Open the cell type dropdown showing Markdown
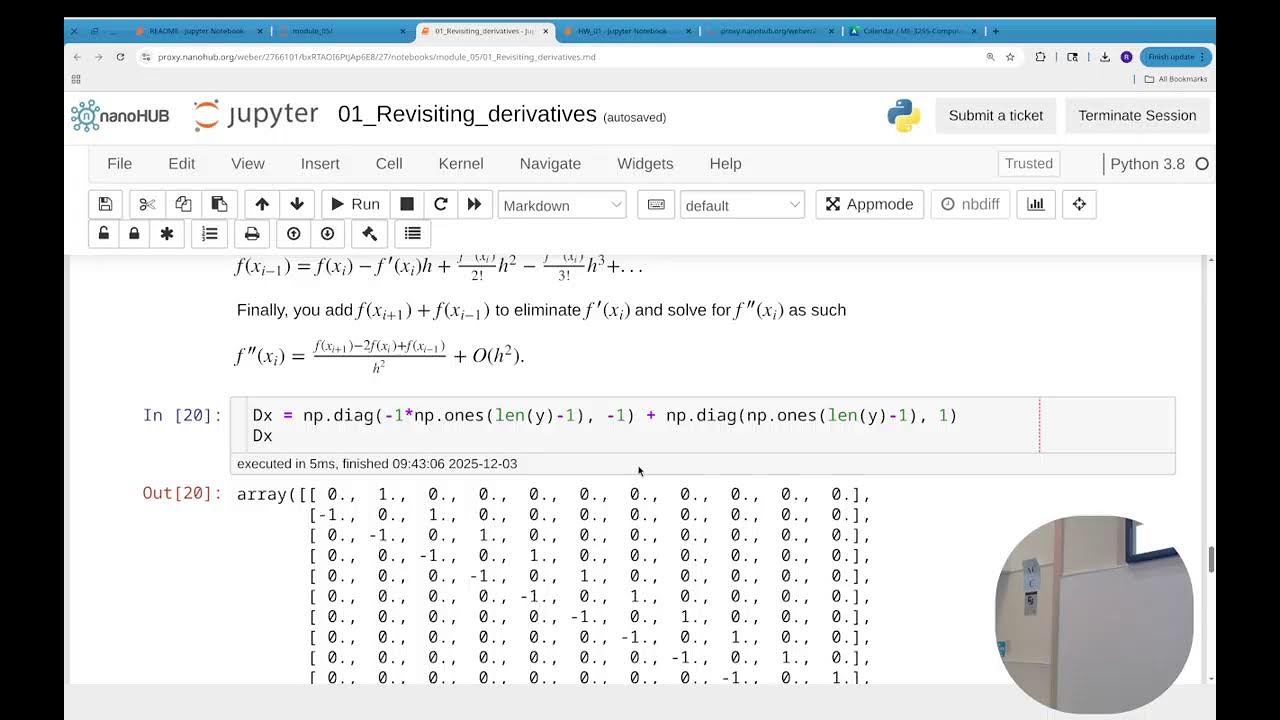The width and height of the screenshot is (1280, 720). pyautogui.click(x=562, y=205)
